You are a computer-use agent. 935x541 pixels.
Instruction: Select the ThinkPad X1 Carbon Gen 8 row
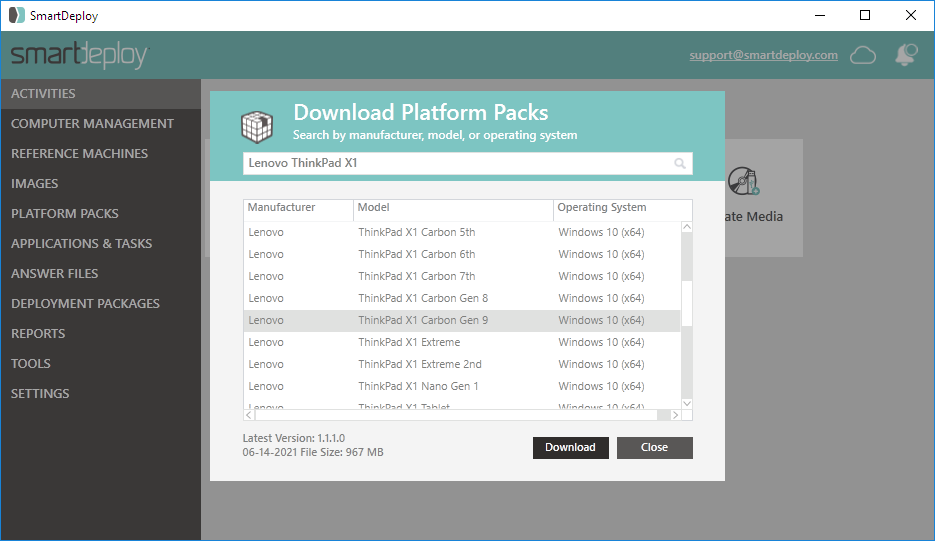[x=462, y=298]
